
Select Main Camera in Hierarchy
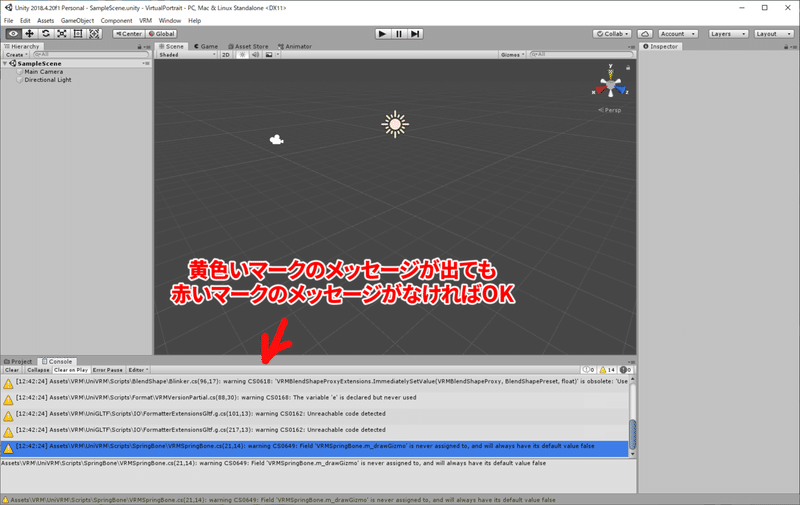(x=44, y=72)
